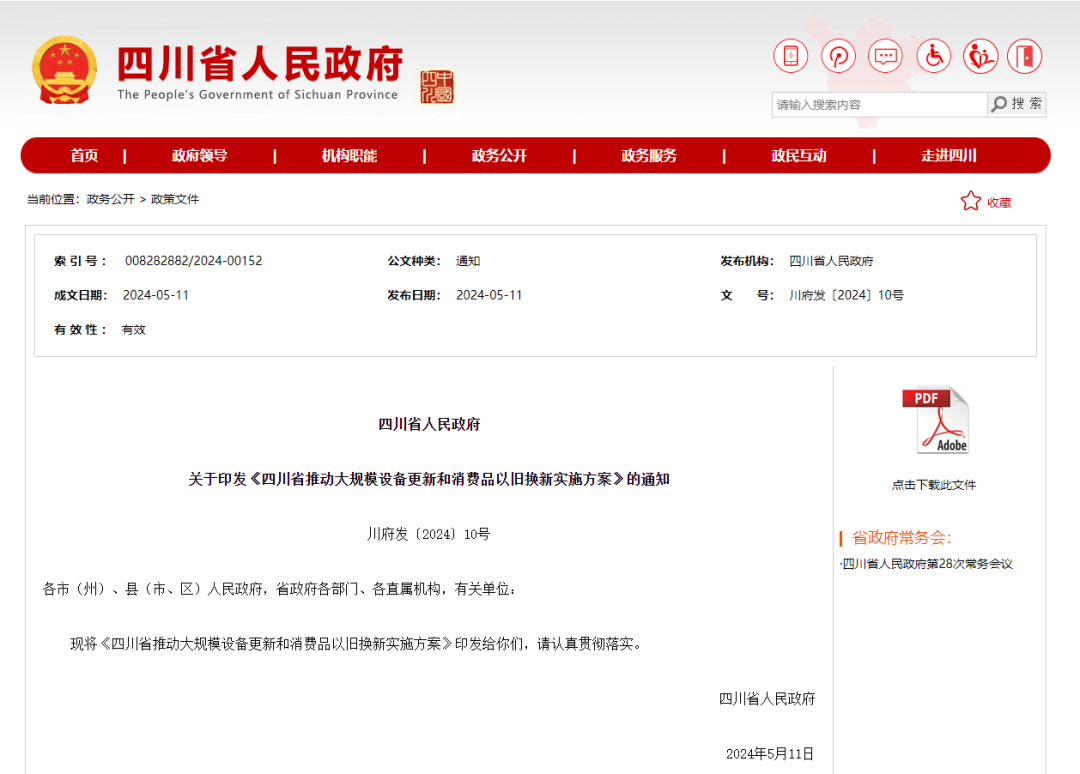
Task: Click the elderly-care service icon
Action: click(x=980, y=56)
